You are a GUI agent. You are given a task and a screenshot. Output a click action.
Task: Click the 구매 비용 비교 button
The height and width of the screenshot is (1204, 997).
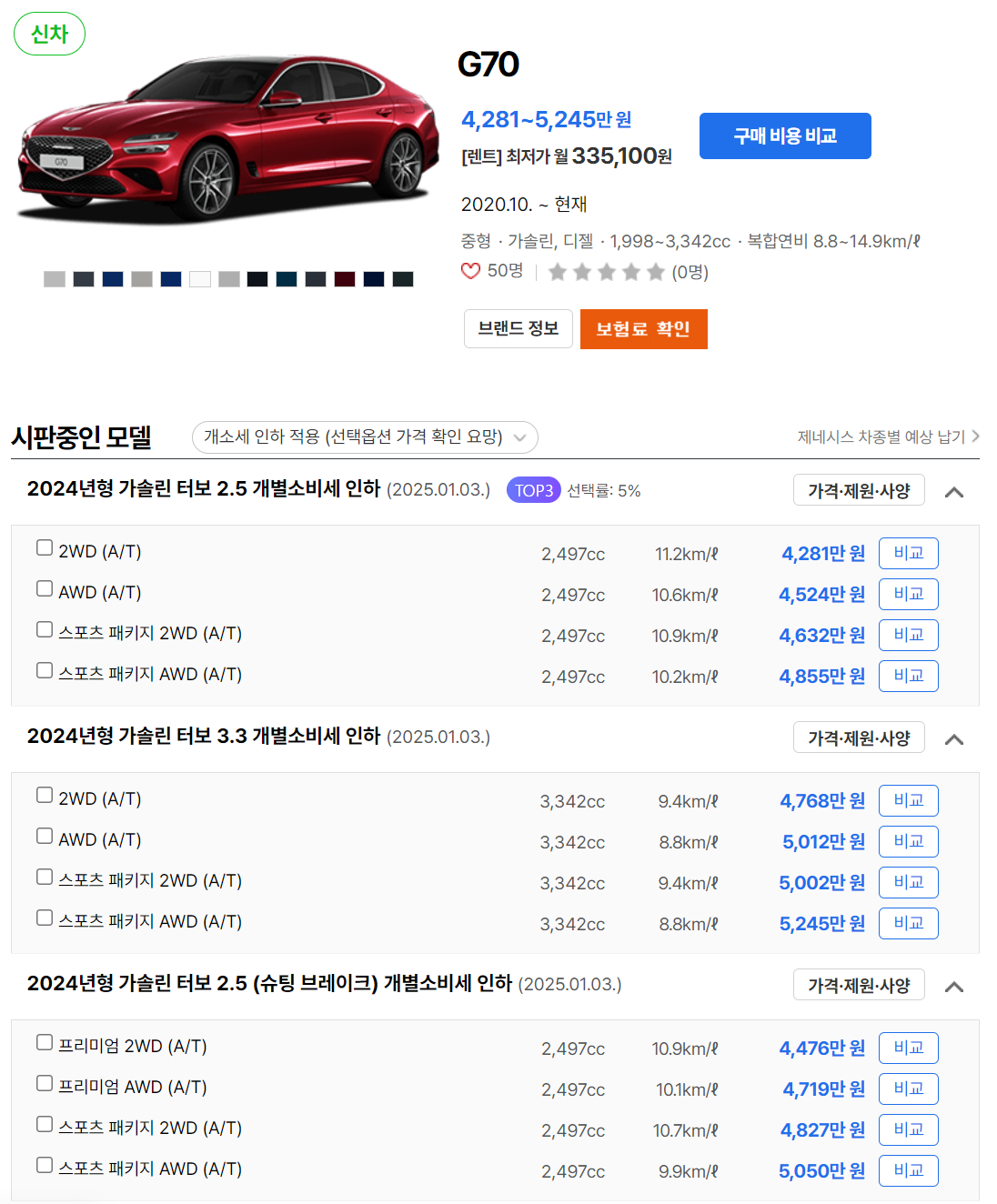click(785, 135)
